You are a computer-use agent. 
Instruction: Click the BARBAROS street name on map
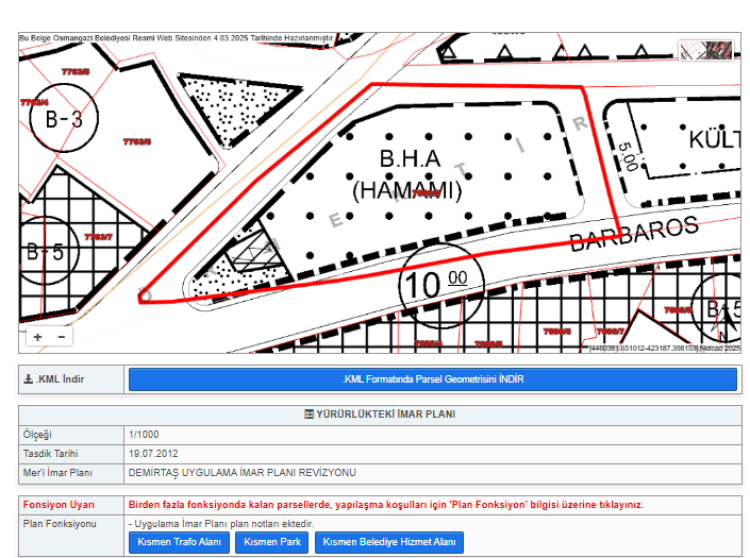[633, 233]
